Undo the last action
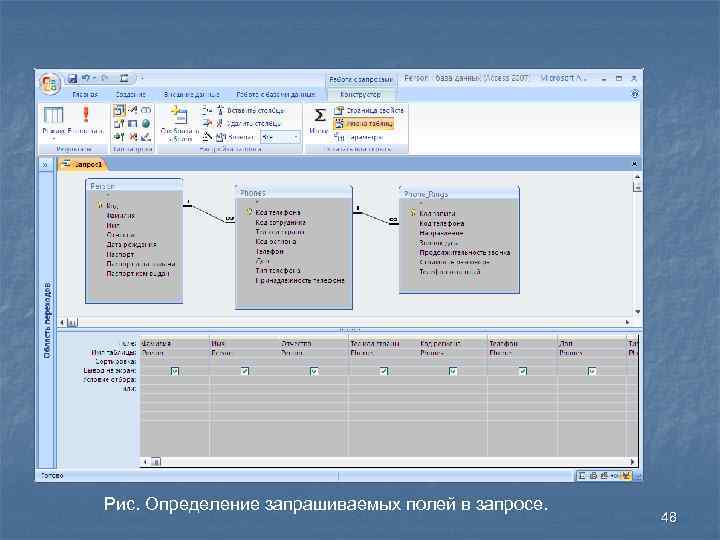 click(x=85, y=79)
